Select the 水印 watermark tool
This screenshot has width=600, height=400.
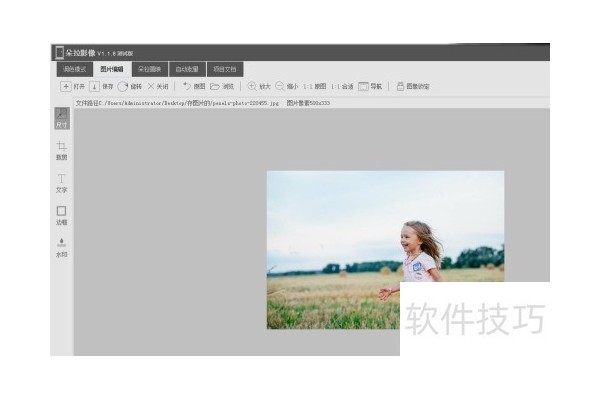(x=62, y=248)
